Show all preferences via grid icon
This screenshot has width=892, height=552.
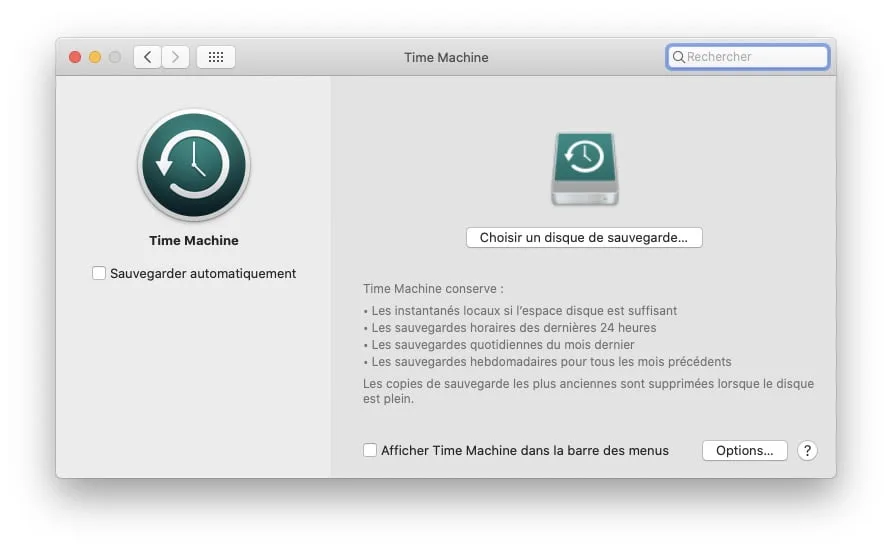(x=216, y=57)
